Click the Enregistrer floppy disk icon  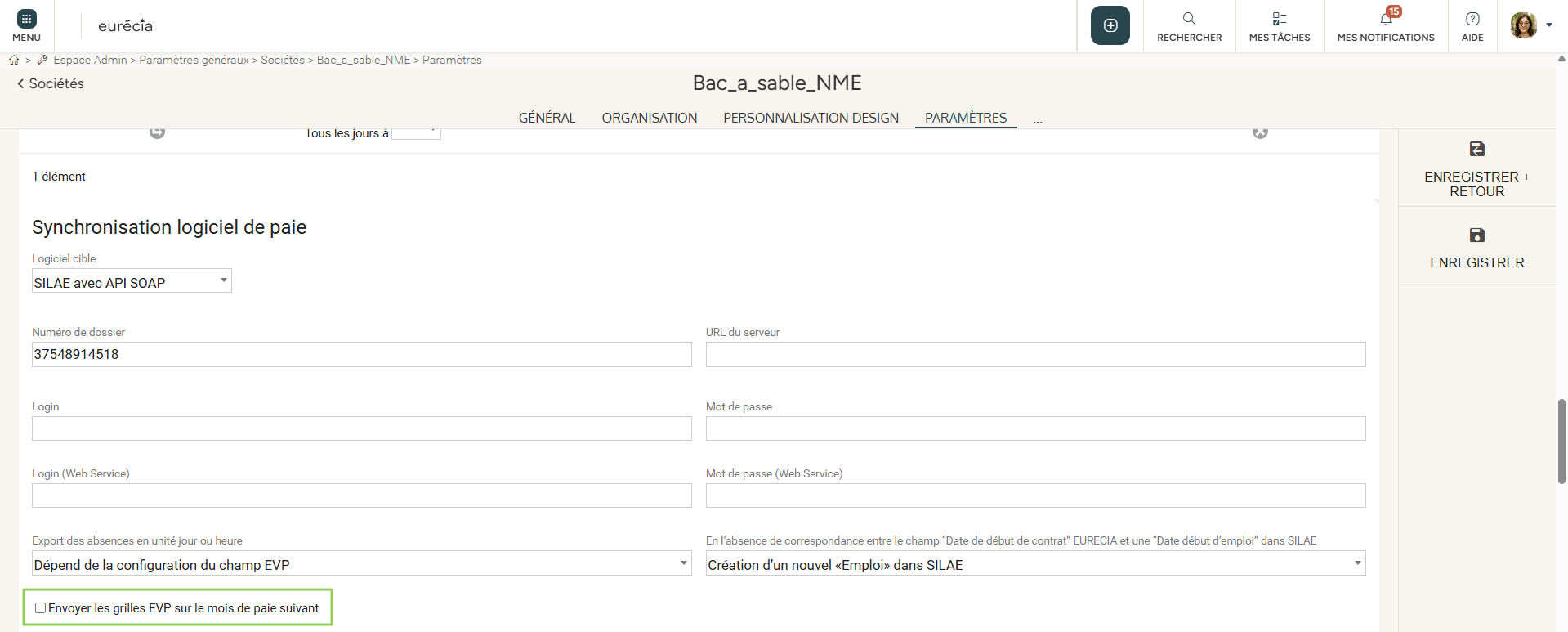(1476, 235)
